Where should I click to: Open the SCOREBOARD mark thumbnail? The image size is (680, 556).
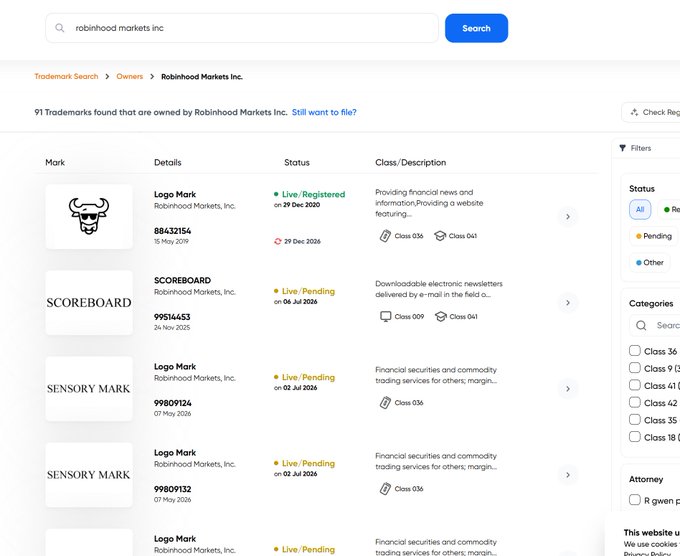89,303
